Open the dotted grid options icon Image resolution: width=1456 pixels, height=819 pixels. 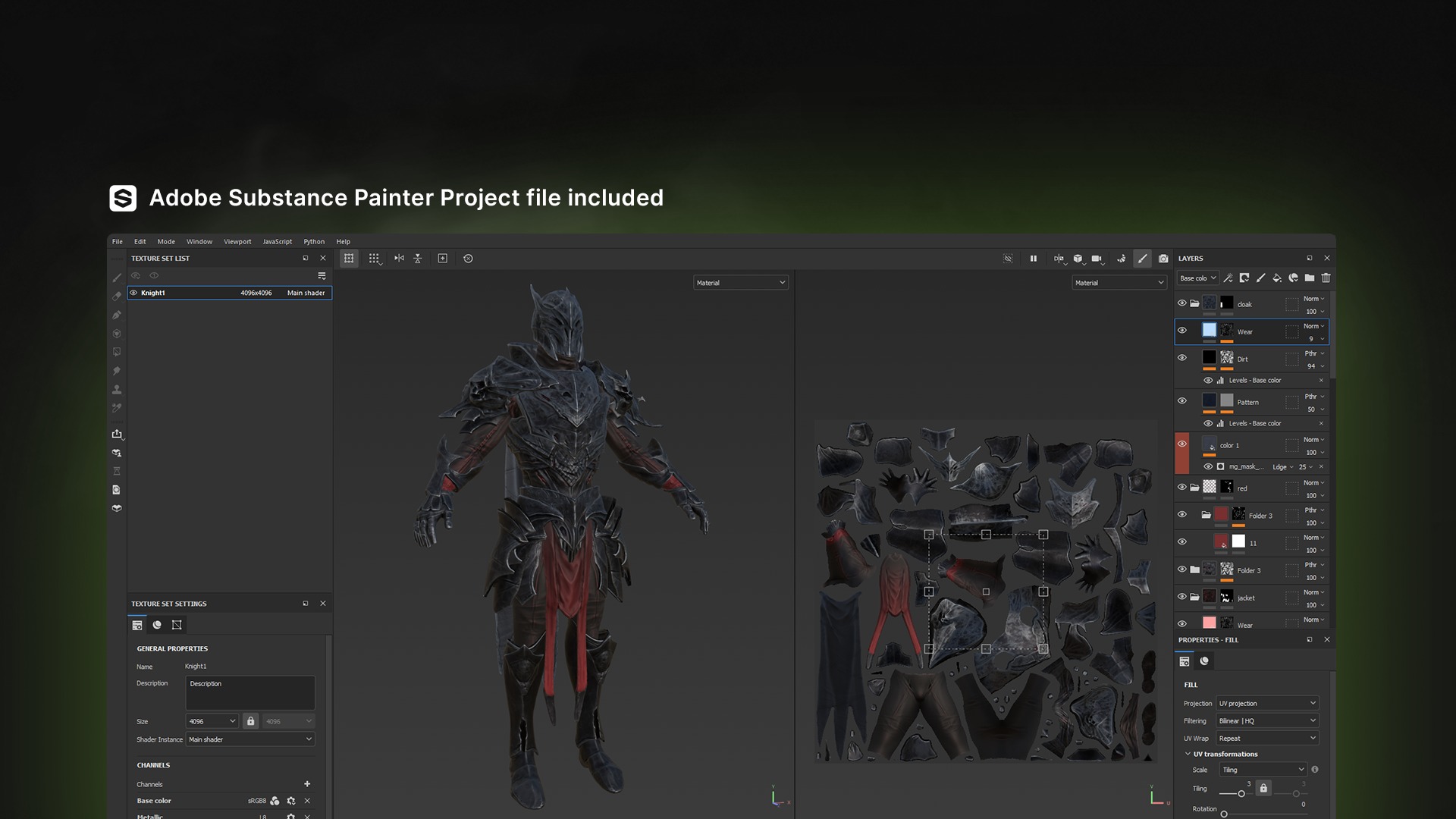[x=374, y=259]
